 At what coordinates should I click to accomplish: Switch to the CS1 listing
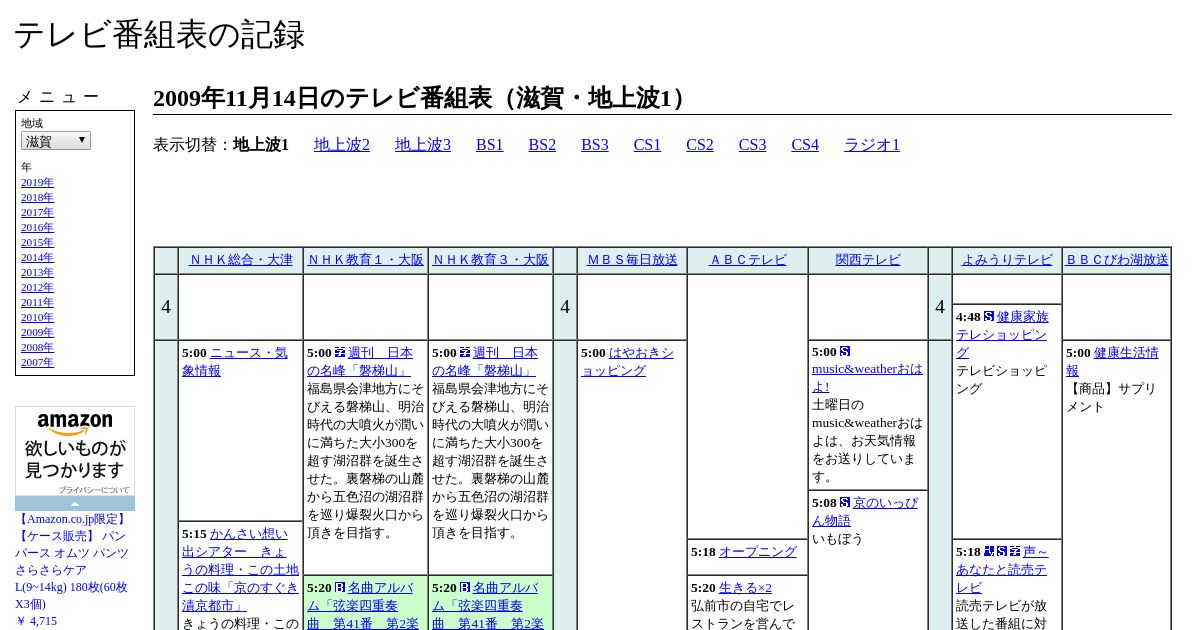click(x=647, y=145)
